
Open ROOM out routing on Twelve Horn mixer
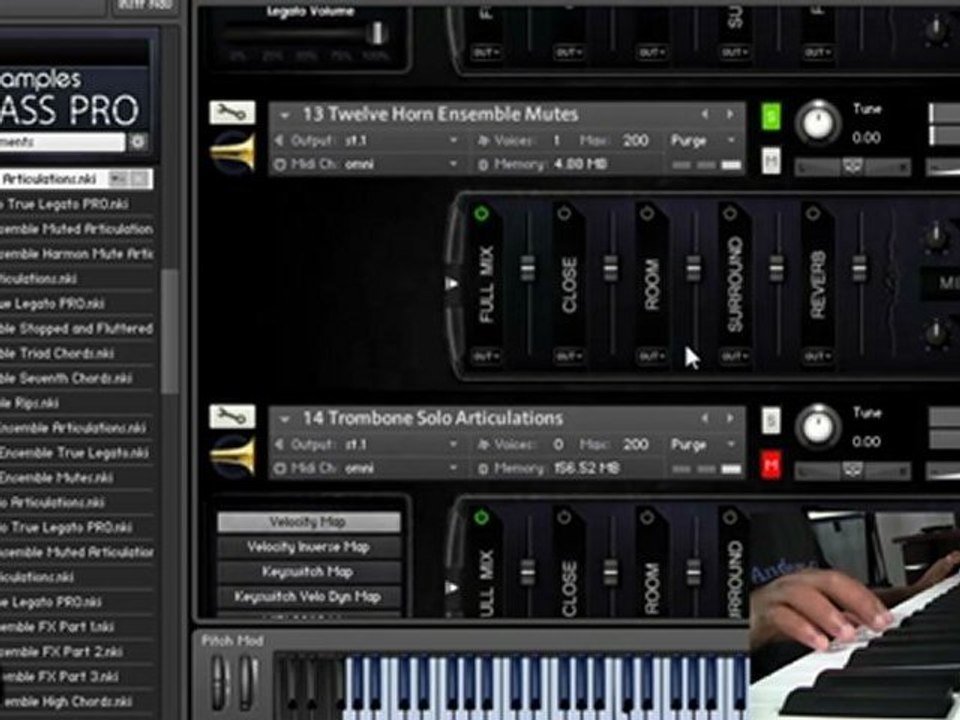click(651, 356)
